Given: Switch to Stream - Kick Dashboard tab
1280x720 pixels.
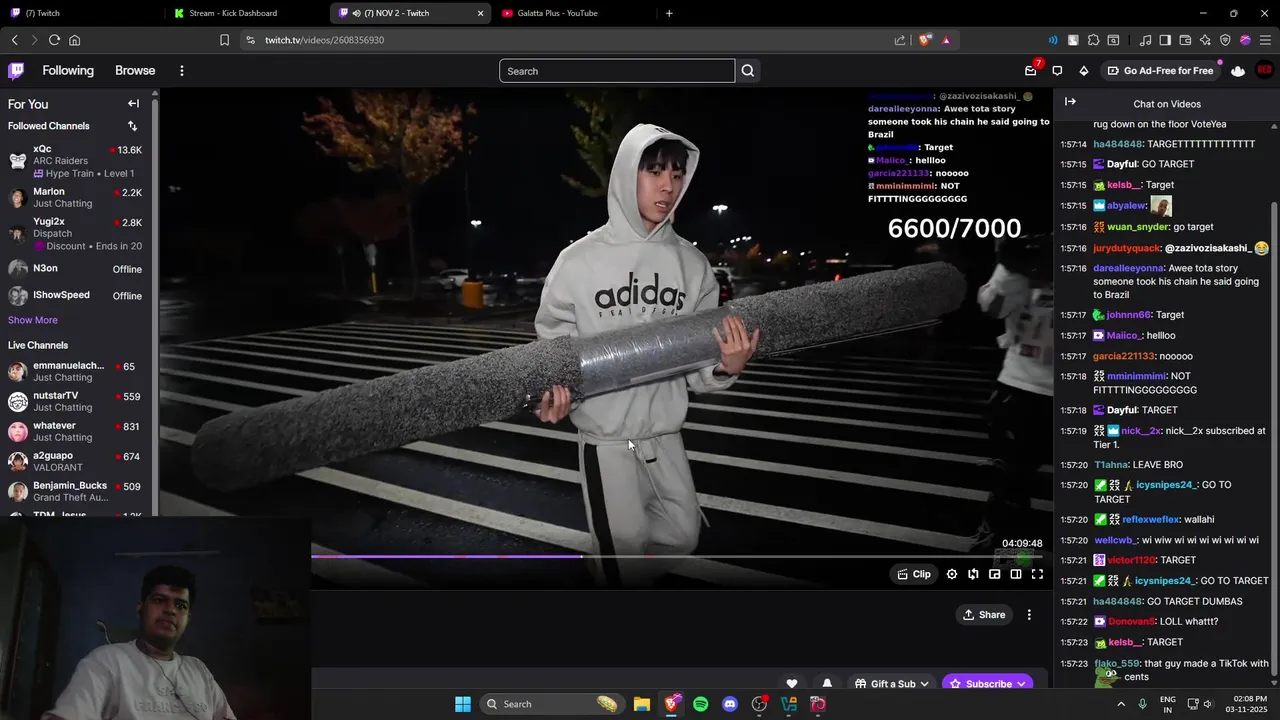Looking at the screenshot, I should point(245,13).
